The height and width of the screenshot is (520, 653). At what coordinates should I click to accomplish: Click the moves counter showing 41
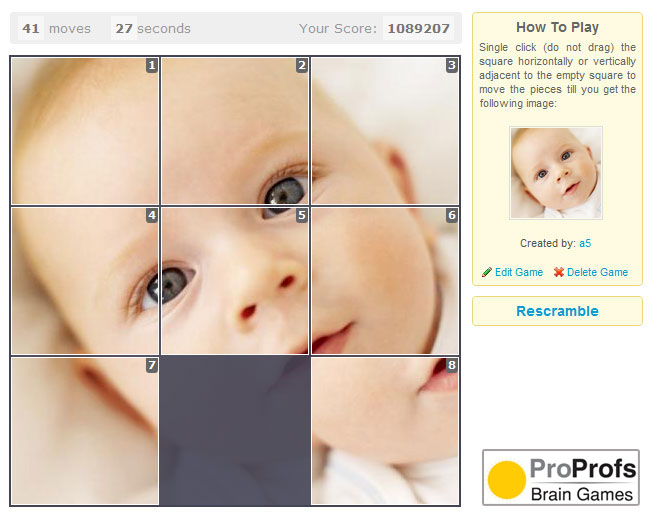pos(31,28)
